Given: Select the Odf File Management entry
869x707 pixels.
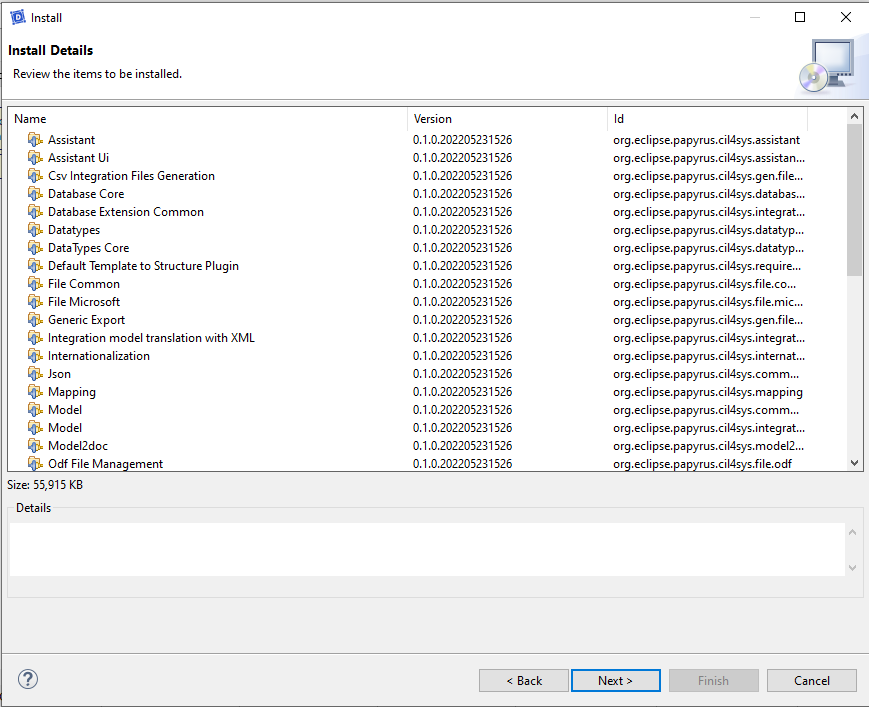Looking at the screenshot, I should click(105, 464).
